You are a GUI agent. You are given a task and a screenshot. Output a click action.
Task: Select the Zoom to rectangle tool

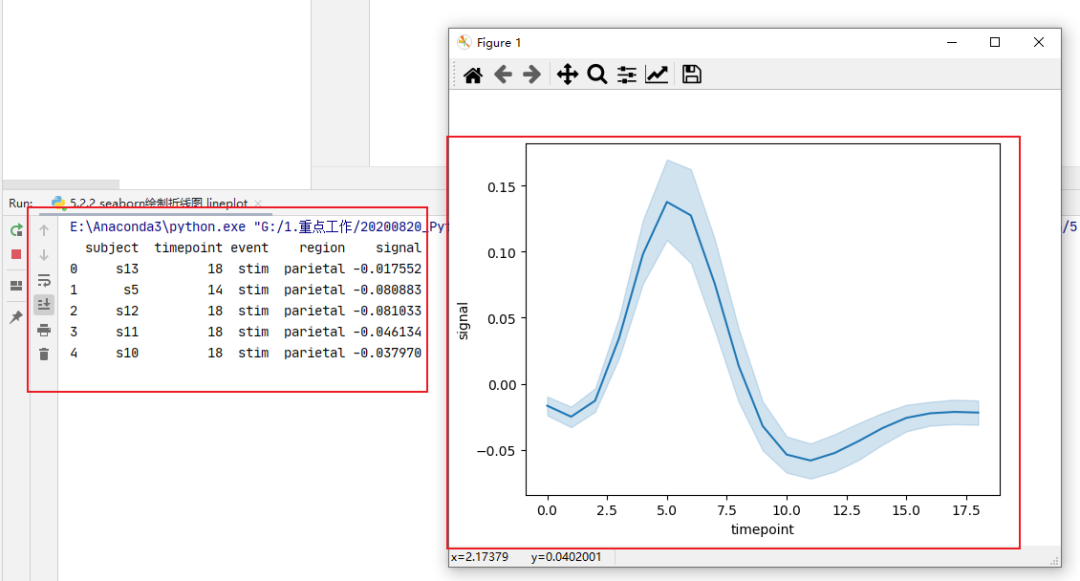pyautogui.click(x=597, y=74)
